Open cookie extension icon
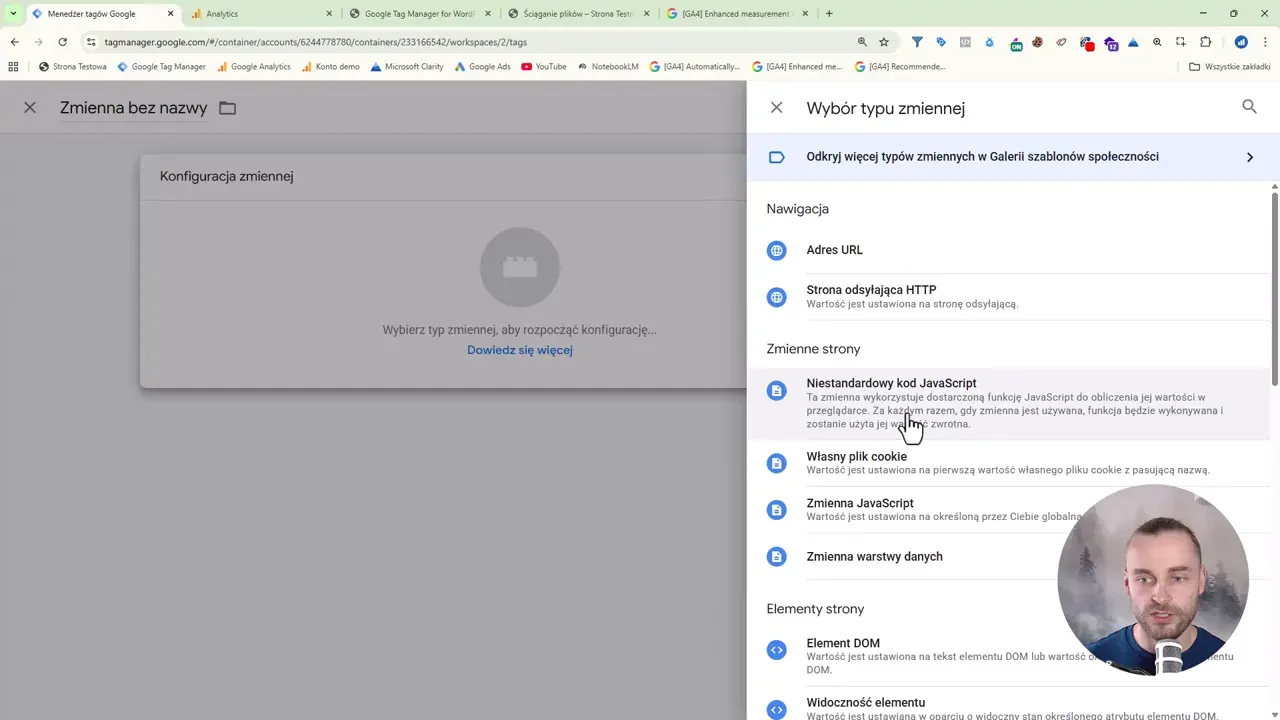Image resolution: width=1280 pixels, height=720 pixels. click(x=1038, y=42)
